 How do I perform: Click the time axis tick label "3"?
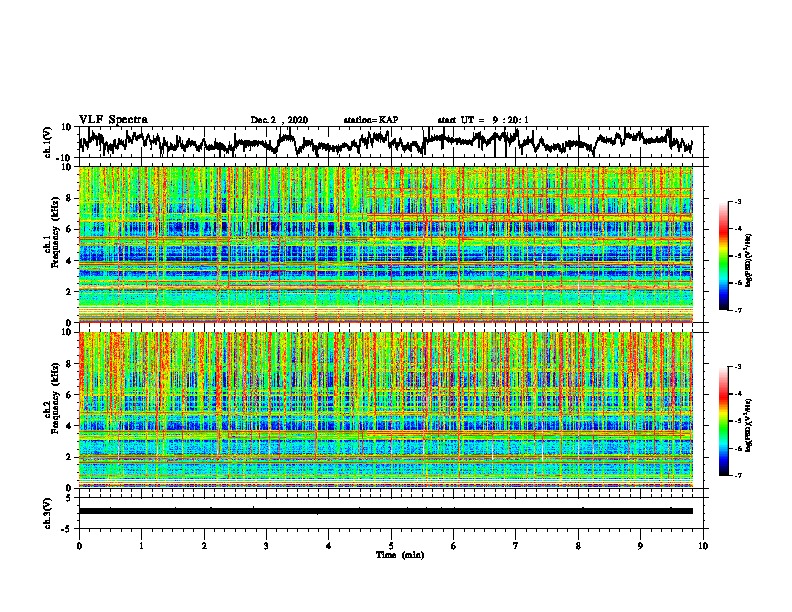pos(266,546)
